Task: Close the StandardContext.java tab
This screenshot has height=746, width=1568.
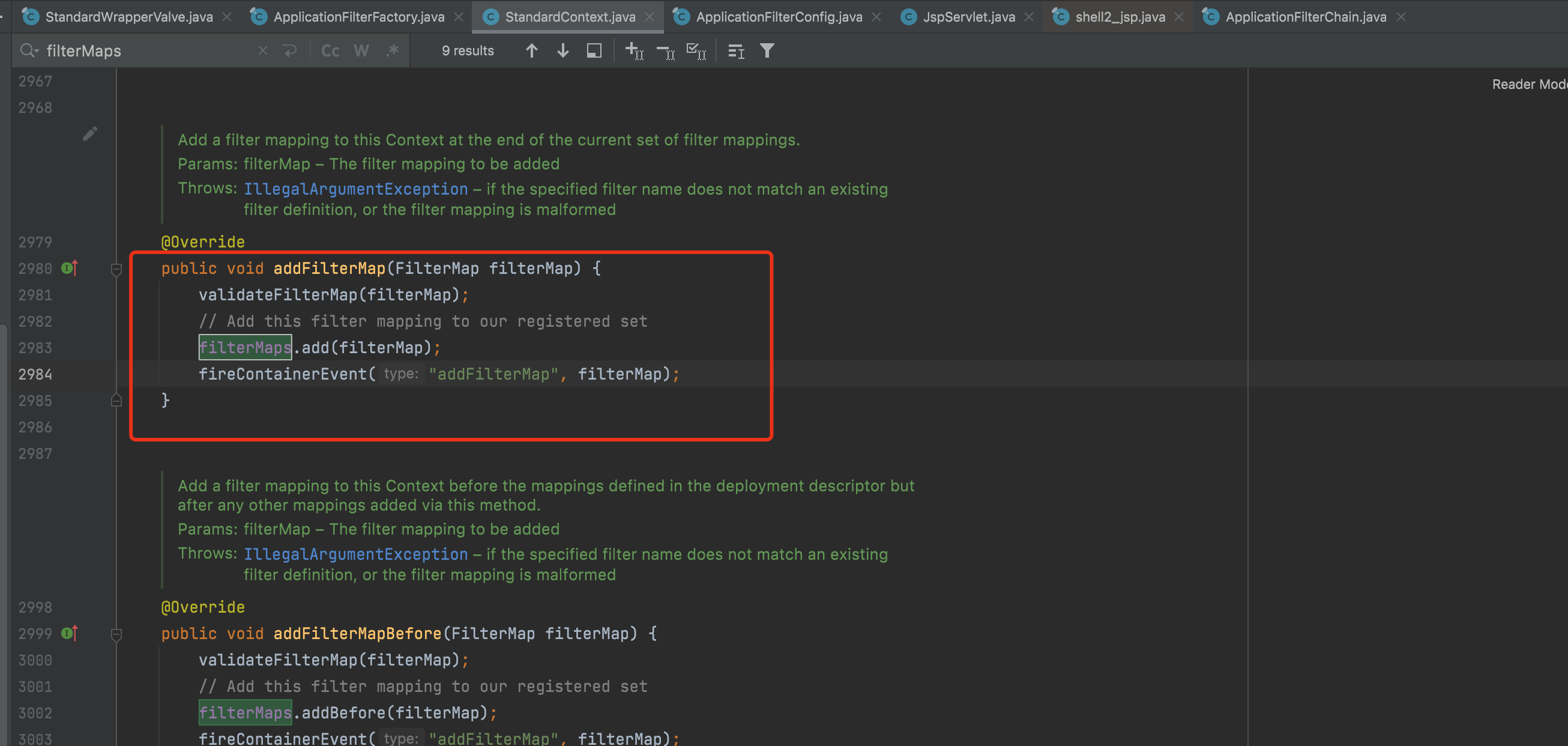Action: point(650,17)
